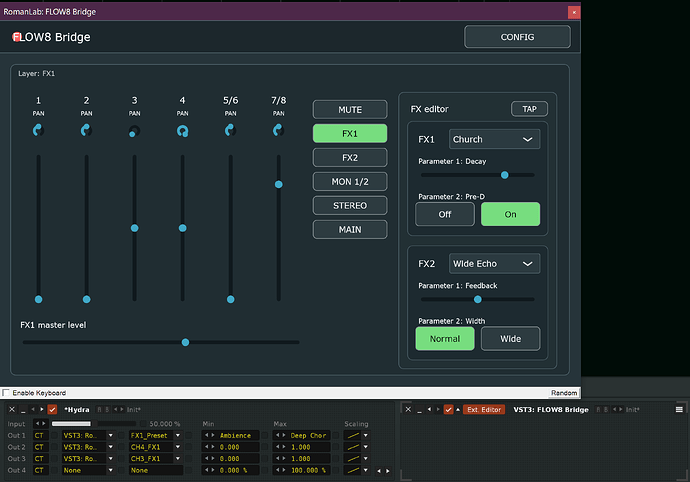Click the FX2 Feedback slider handle
Image resolution: width=690 pixels, height=482 pixels.
coord(477,299)
